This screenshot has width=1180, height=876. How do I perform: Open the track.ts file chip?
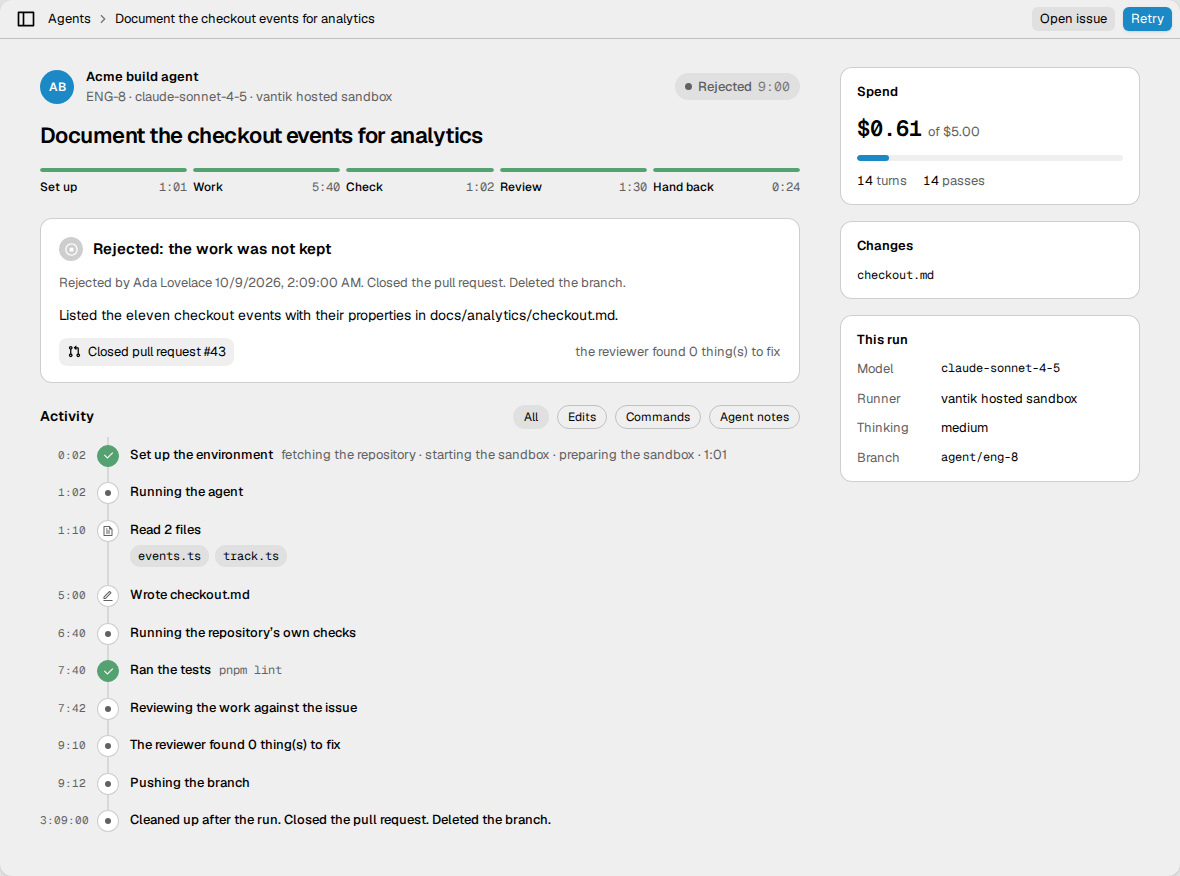[251, 556]
